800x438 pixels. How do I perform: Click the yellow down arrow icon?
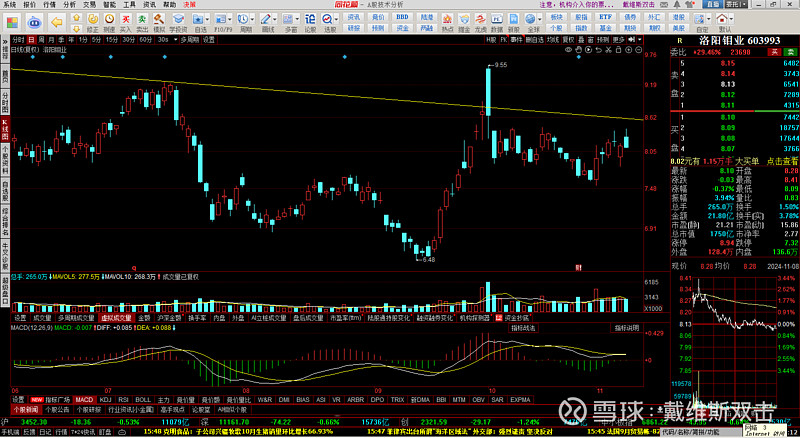(77, 28)
